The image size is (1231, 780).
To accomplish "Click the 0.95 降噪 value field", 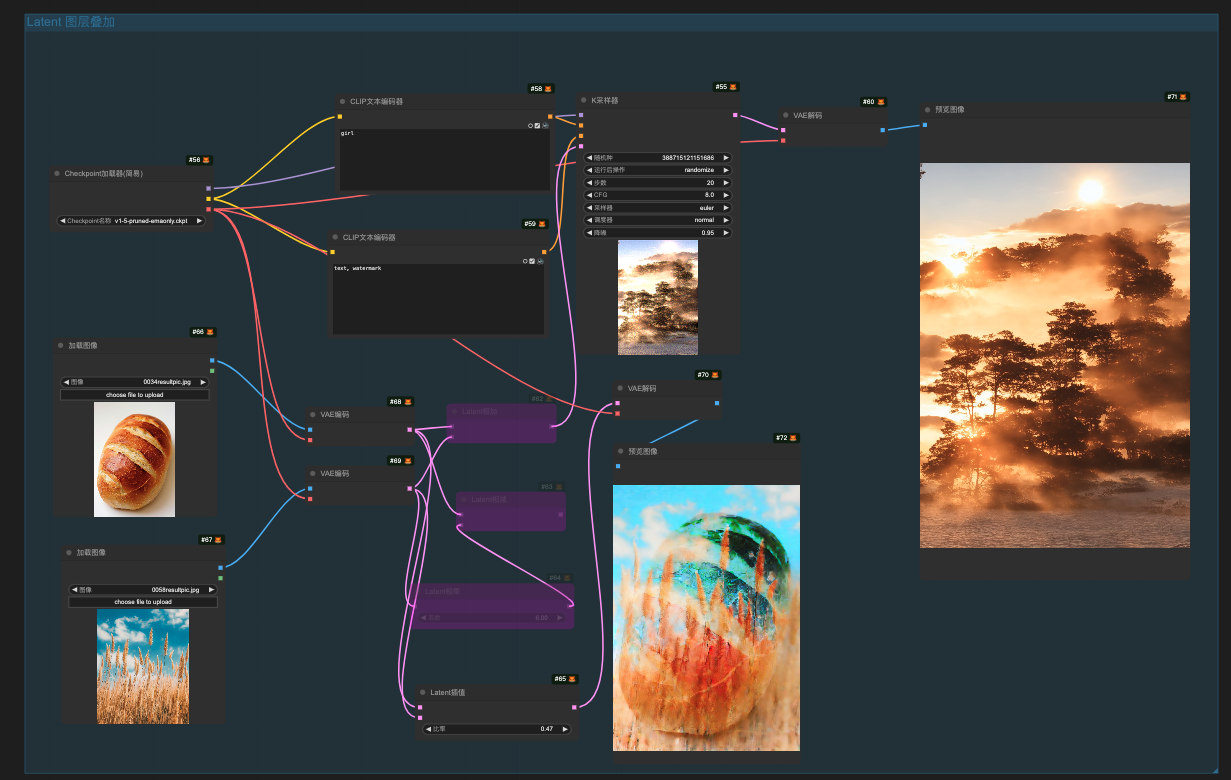I will click(x=708, y=232).
